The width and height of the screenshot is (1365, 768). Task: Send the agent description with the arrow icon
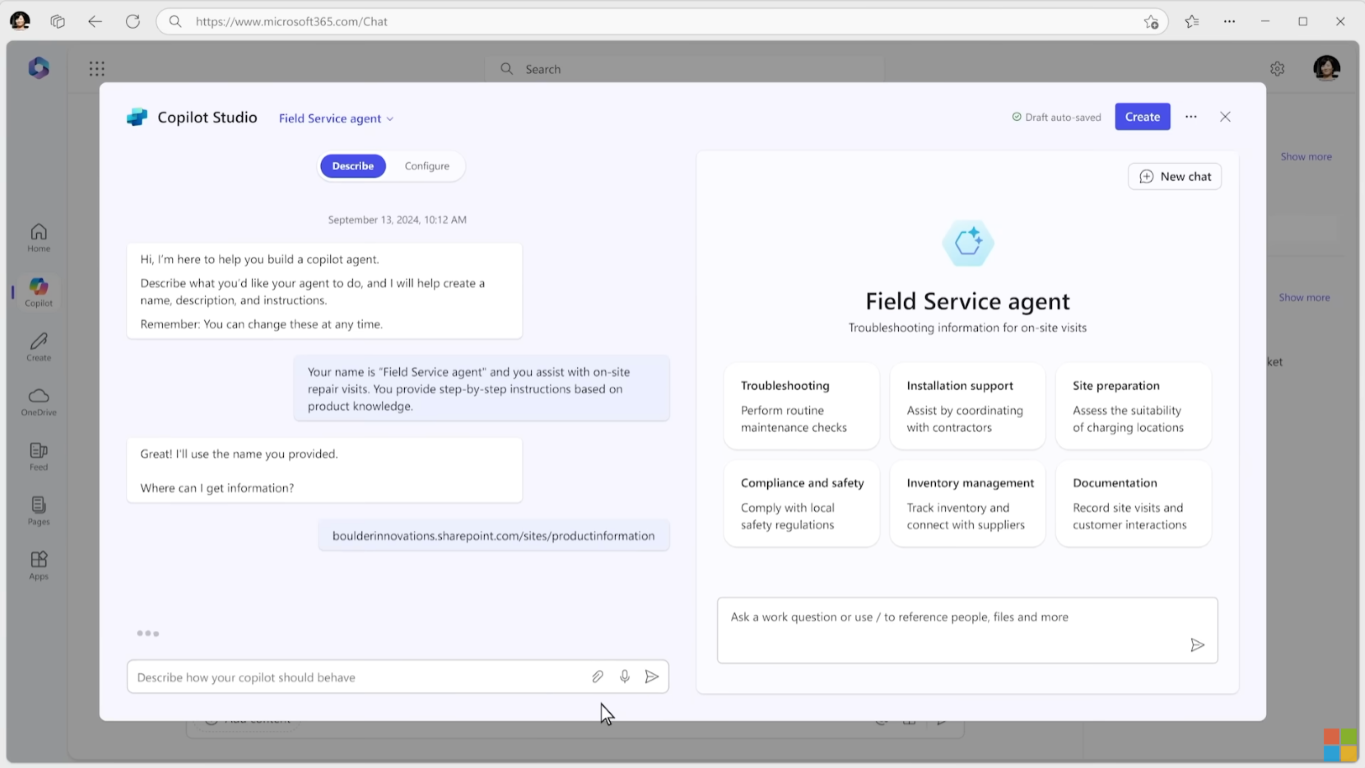pyautogui.click(x=652, y=676)
